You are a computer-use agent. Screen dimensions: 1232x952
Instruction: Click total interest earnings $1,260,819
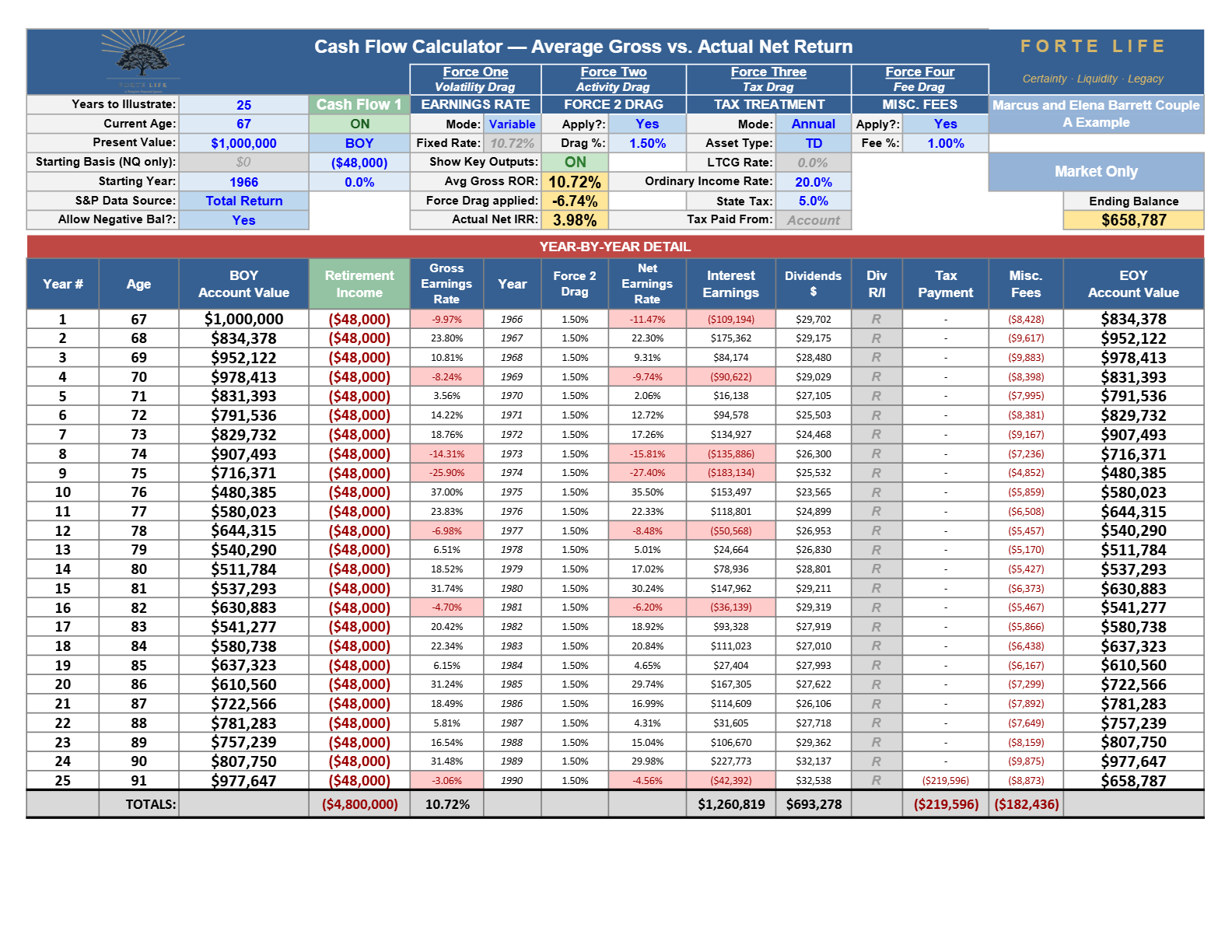click(730, 804)
